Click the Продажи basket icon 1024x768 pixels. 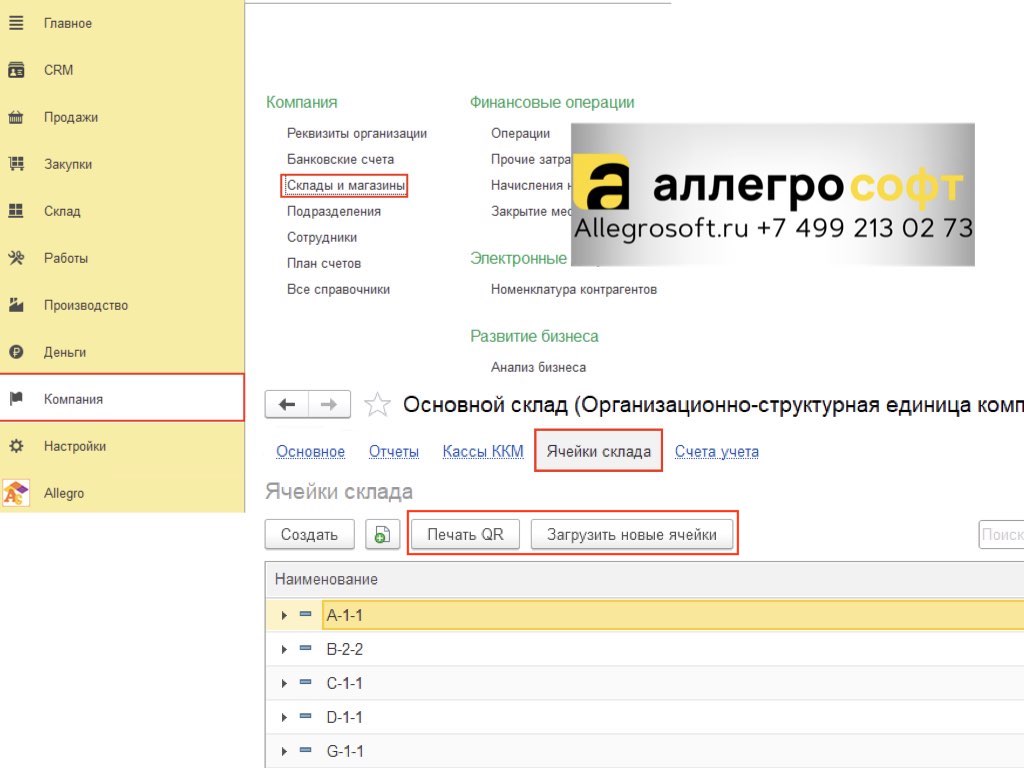(16, 118)
